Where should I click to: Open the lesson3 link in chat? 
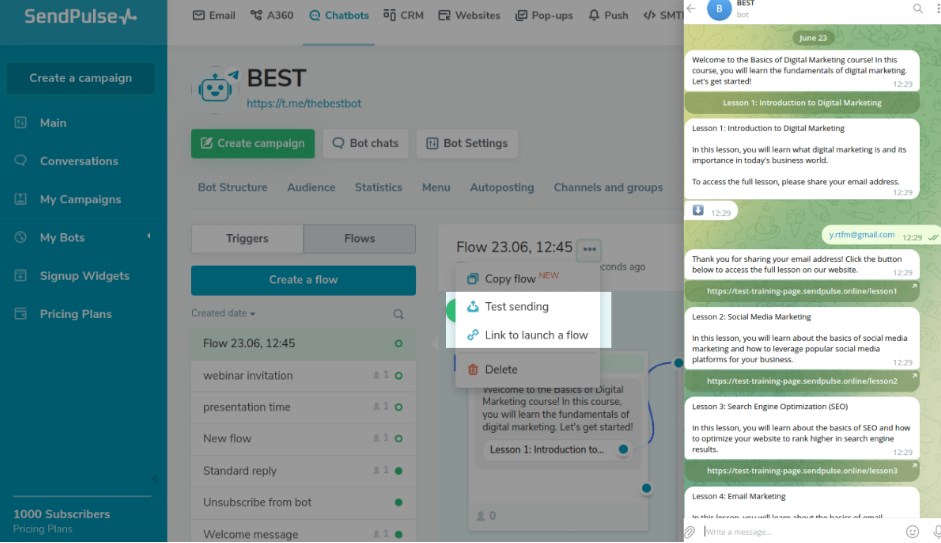tap(802, 471)
